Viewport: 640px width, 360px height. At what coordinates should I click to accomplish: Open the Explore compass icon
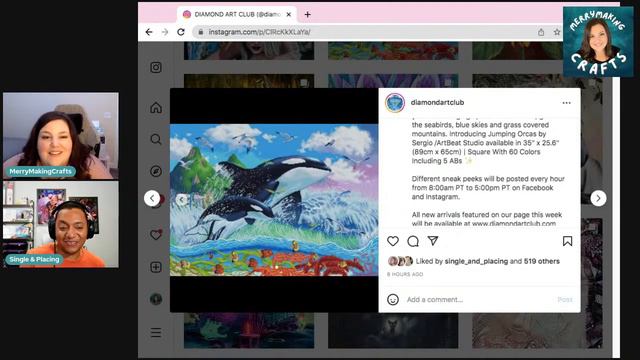tap(156, 171)
